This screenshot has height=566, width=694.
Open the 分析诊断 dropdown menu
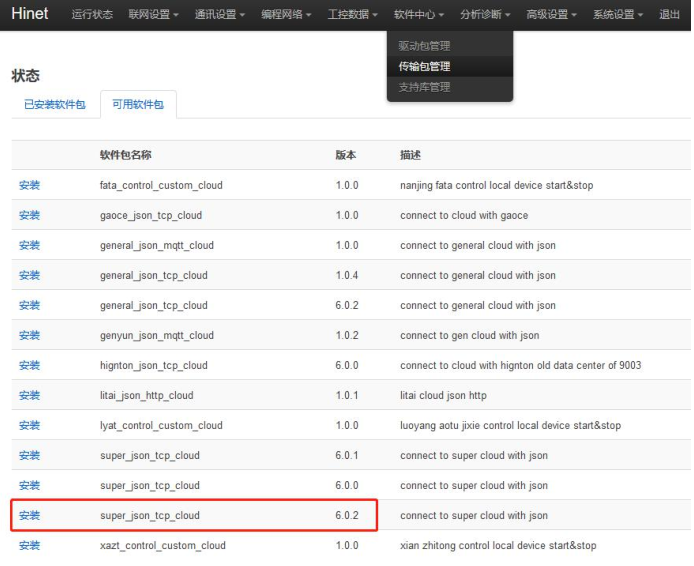coord(485,15)
